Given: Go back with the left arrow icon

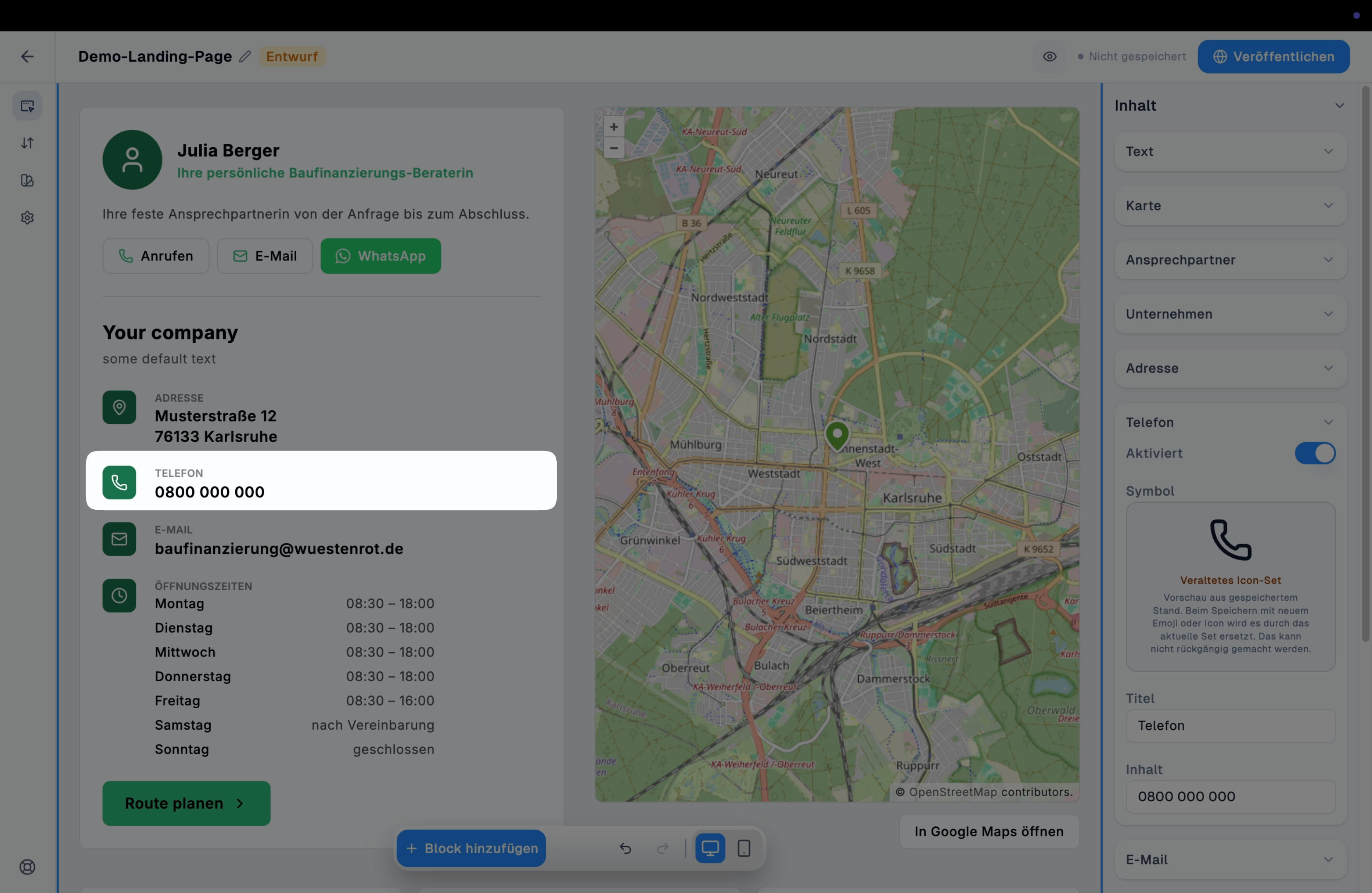Looking at the screenshot, I should coord(27,57).
